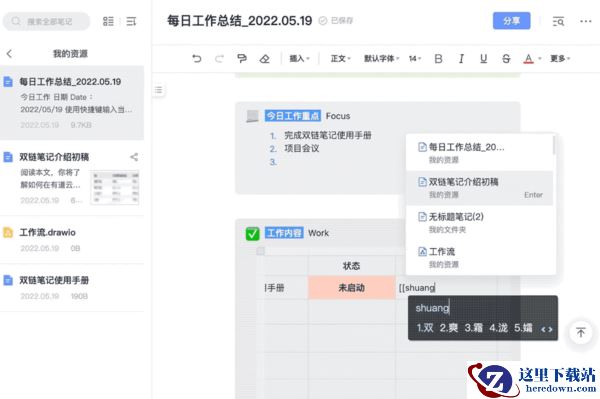This screenshot has height=399, width=600.
Task: Click the redo arrow icon
Action: (219, 59)
